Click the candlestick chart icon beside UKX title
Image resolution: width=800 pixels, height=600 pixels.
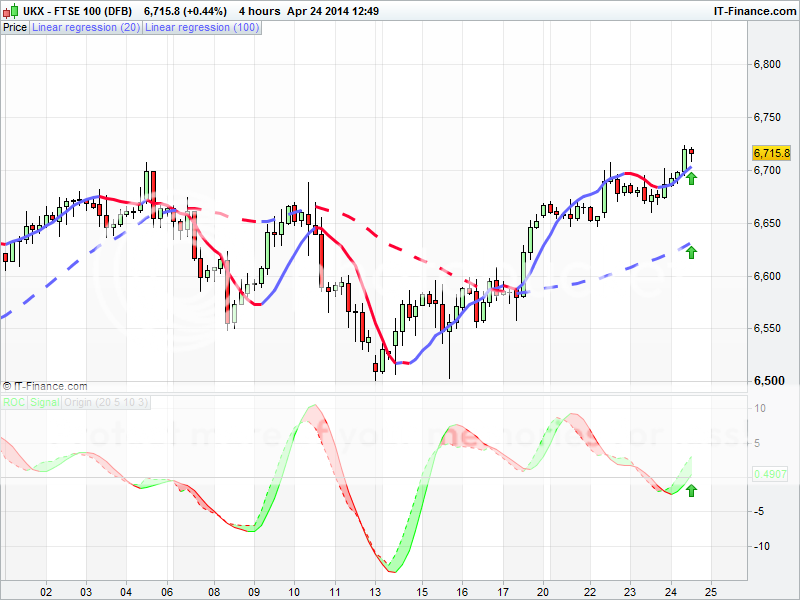pyautogui.click(x=8, y=11)
